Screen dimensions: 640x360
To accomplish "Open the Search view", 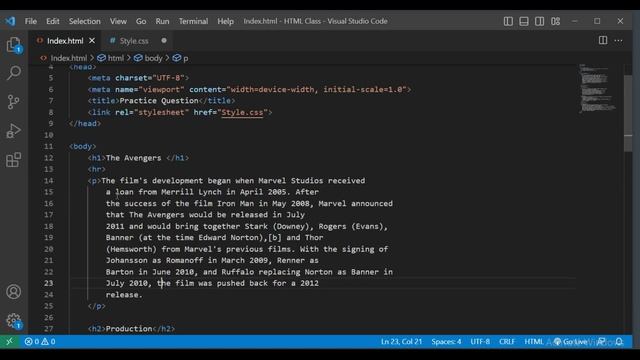I will click(14, 73).
